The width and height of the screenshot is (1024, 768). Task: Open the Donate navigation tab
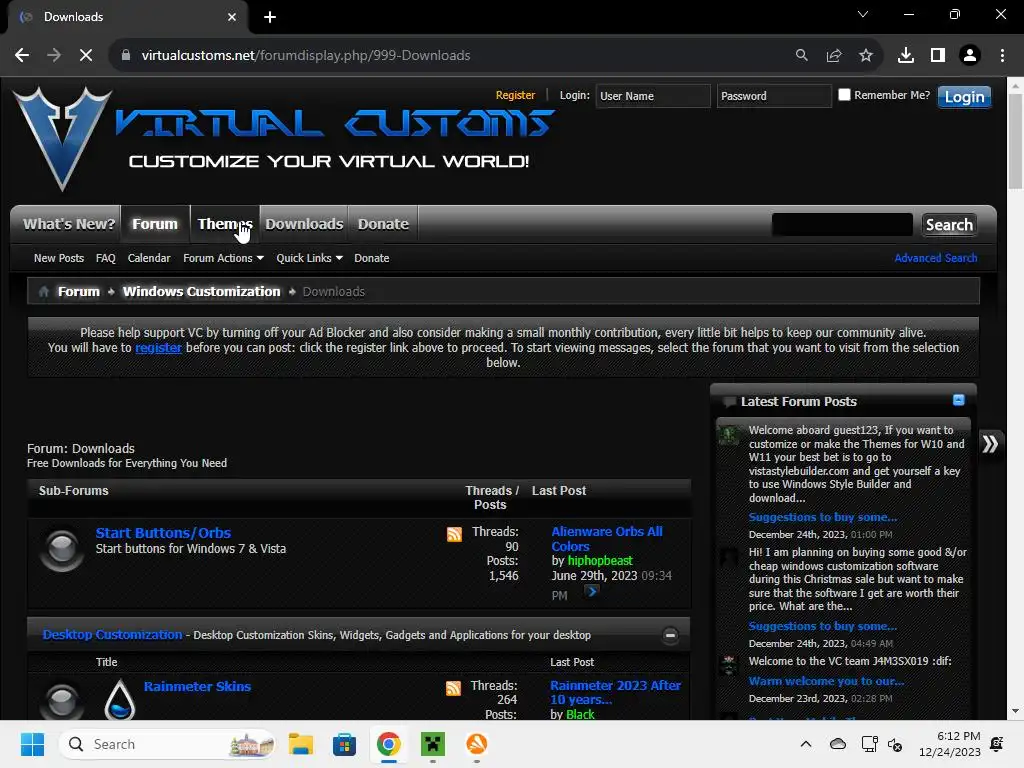[383, 224]
